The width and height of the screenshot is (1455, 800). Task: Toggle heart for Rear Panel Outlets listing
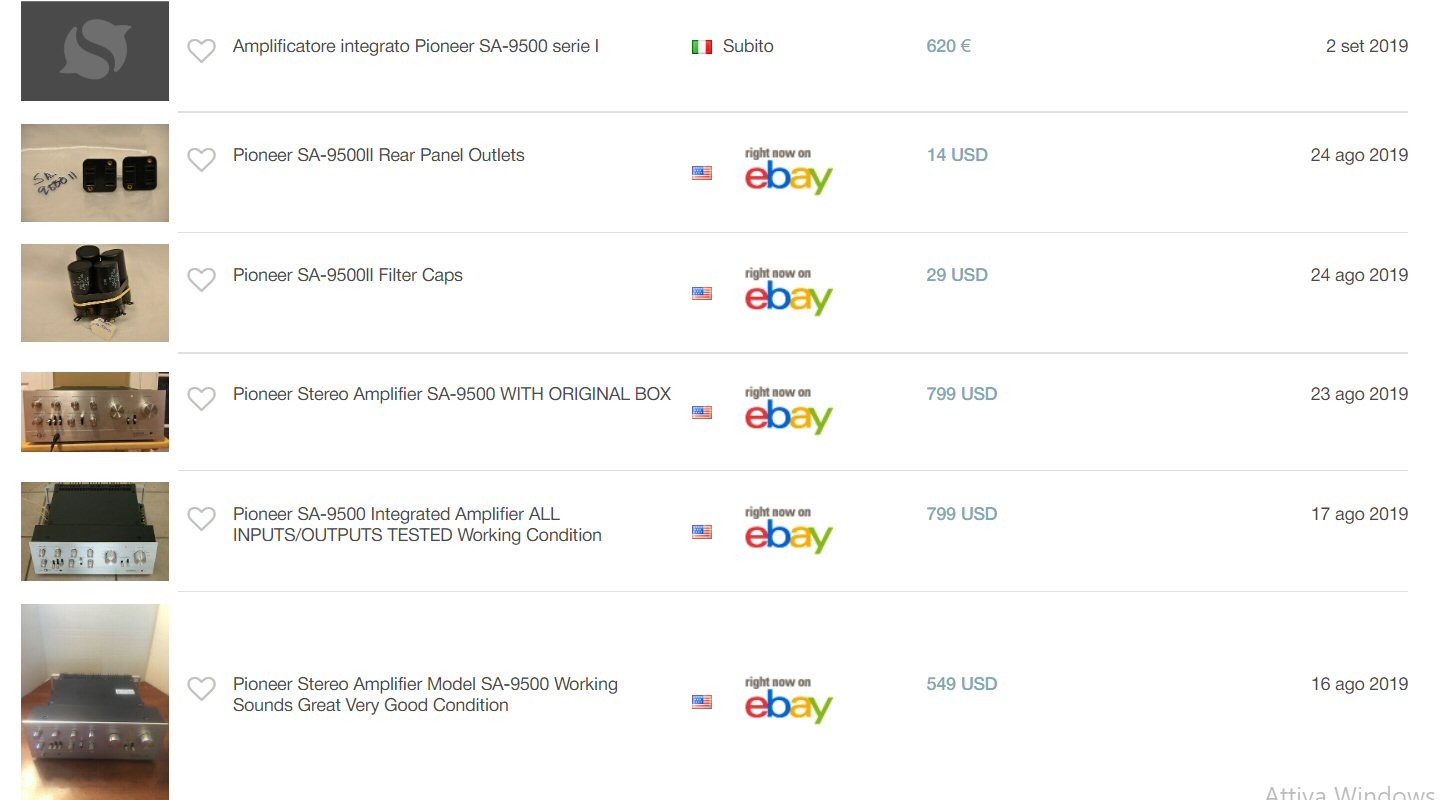[x=201, y=159]
